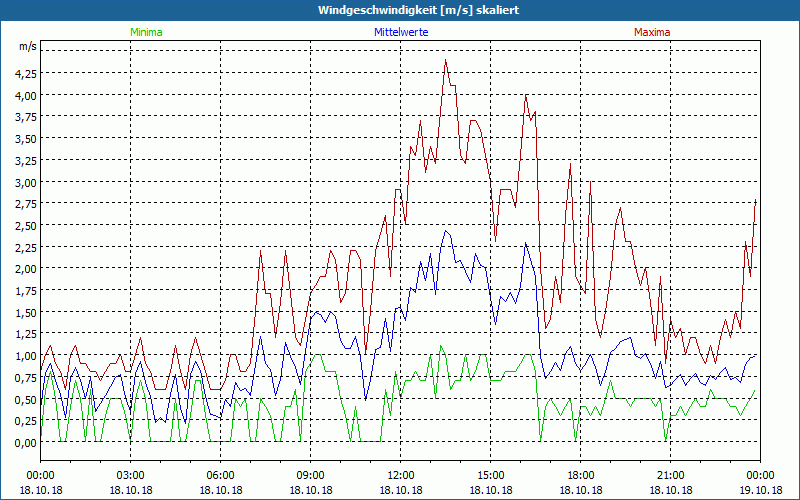Image resolution: width=800 pixels, height=500 pixels.
Task: Click the m/s axis unit label
Action: coord(28,46)
